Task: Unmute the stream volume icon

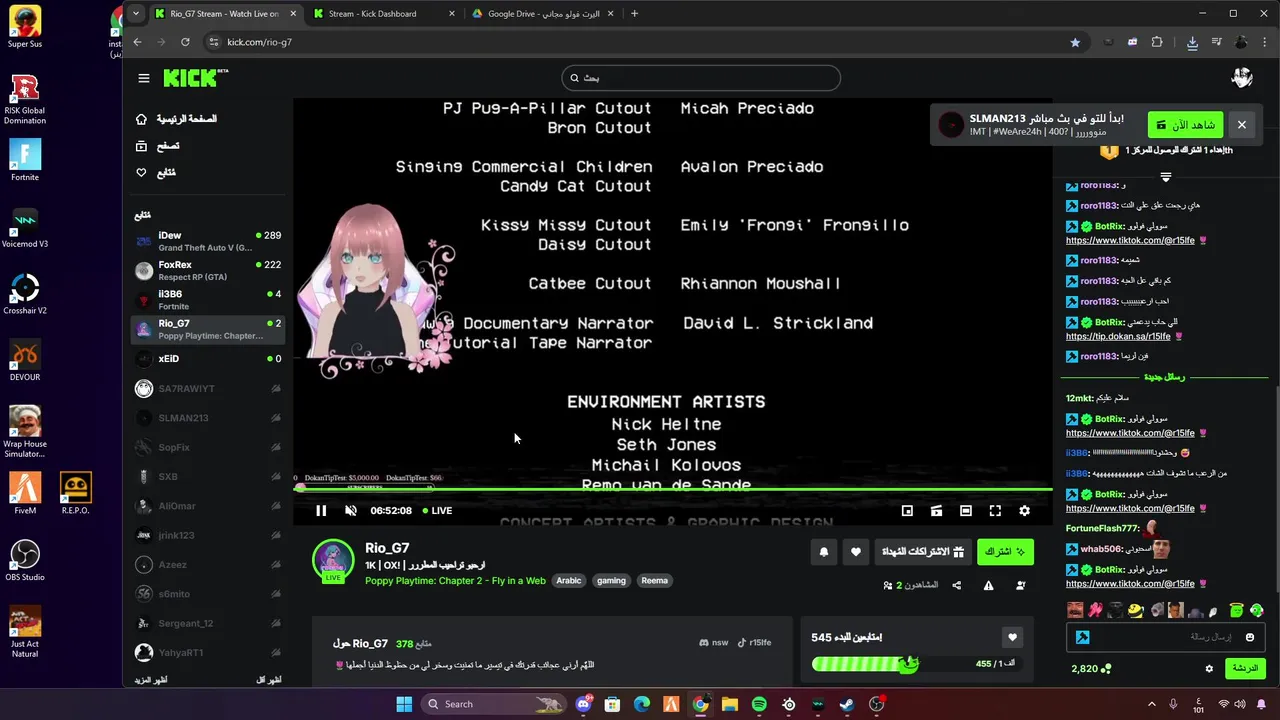Action: coord(351,511)
